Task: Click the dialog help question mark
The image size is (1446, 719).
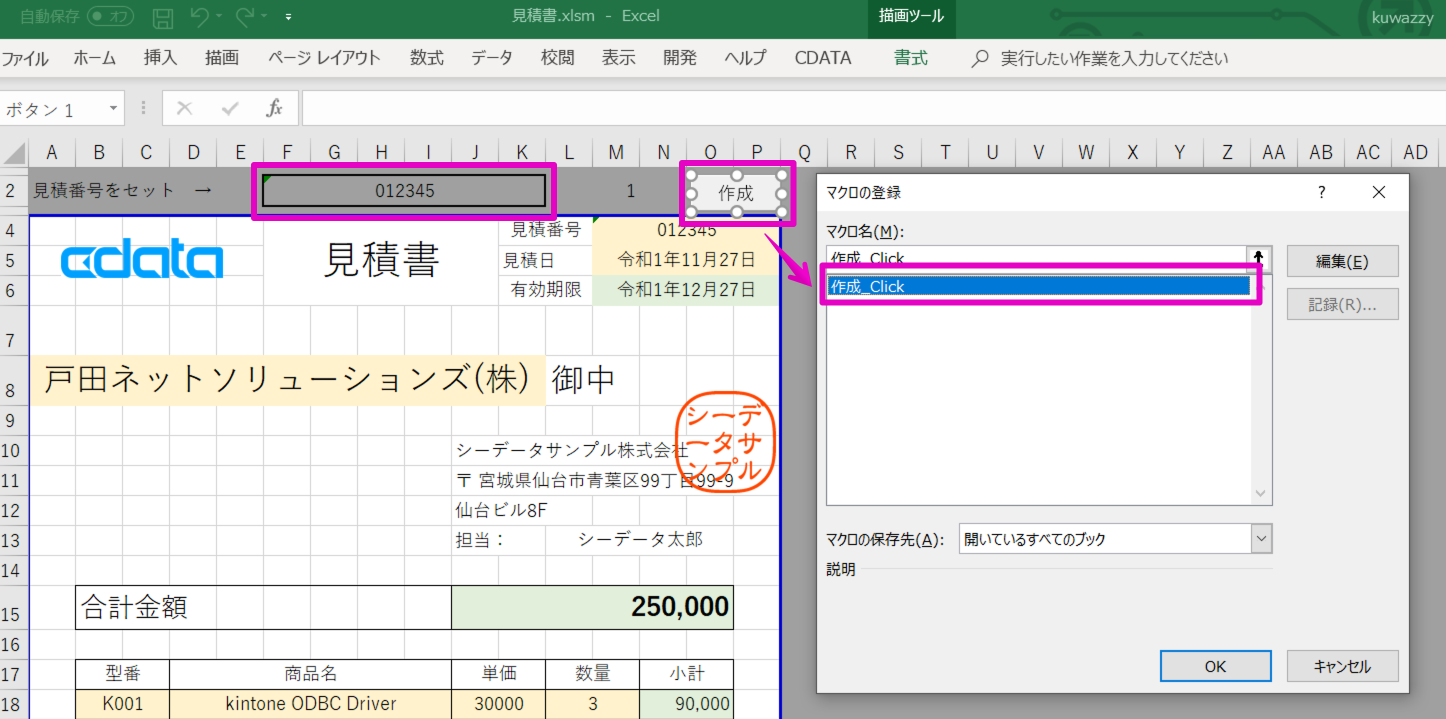Action: 1321,192
